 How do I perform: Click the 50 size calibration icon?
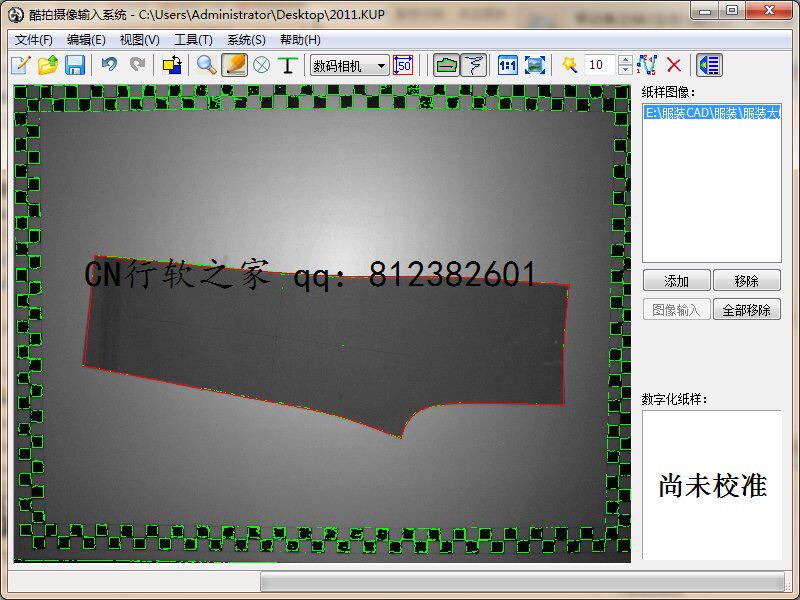coord(403,65)
